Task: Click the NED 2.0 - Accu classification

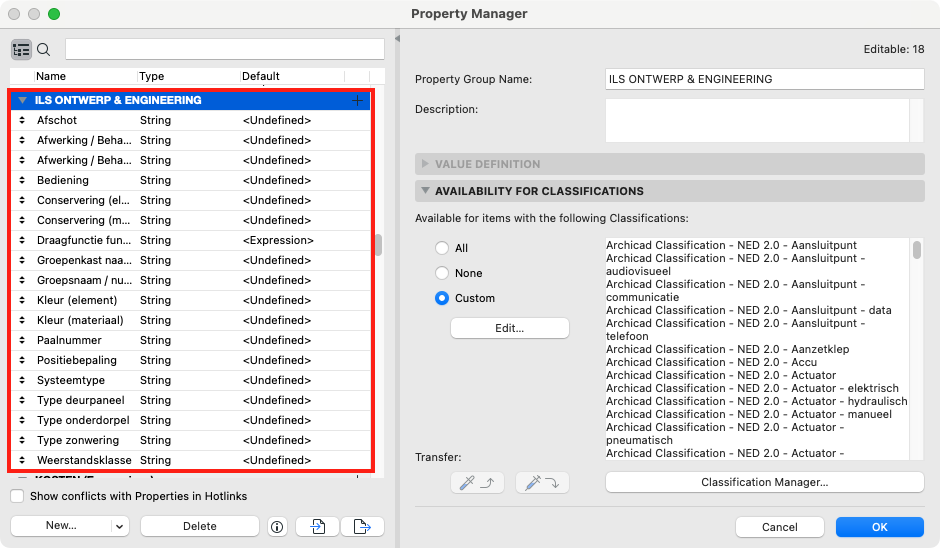Action: pos(711,362)
